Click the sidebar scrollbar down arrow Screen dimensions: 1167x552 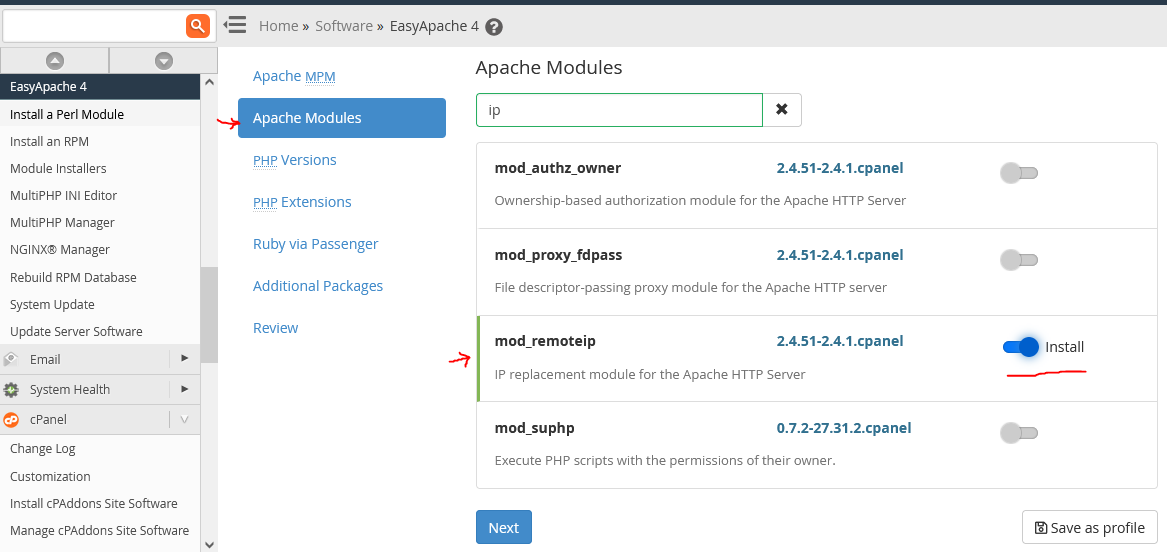209,544
